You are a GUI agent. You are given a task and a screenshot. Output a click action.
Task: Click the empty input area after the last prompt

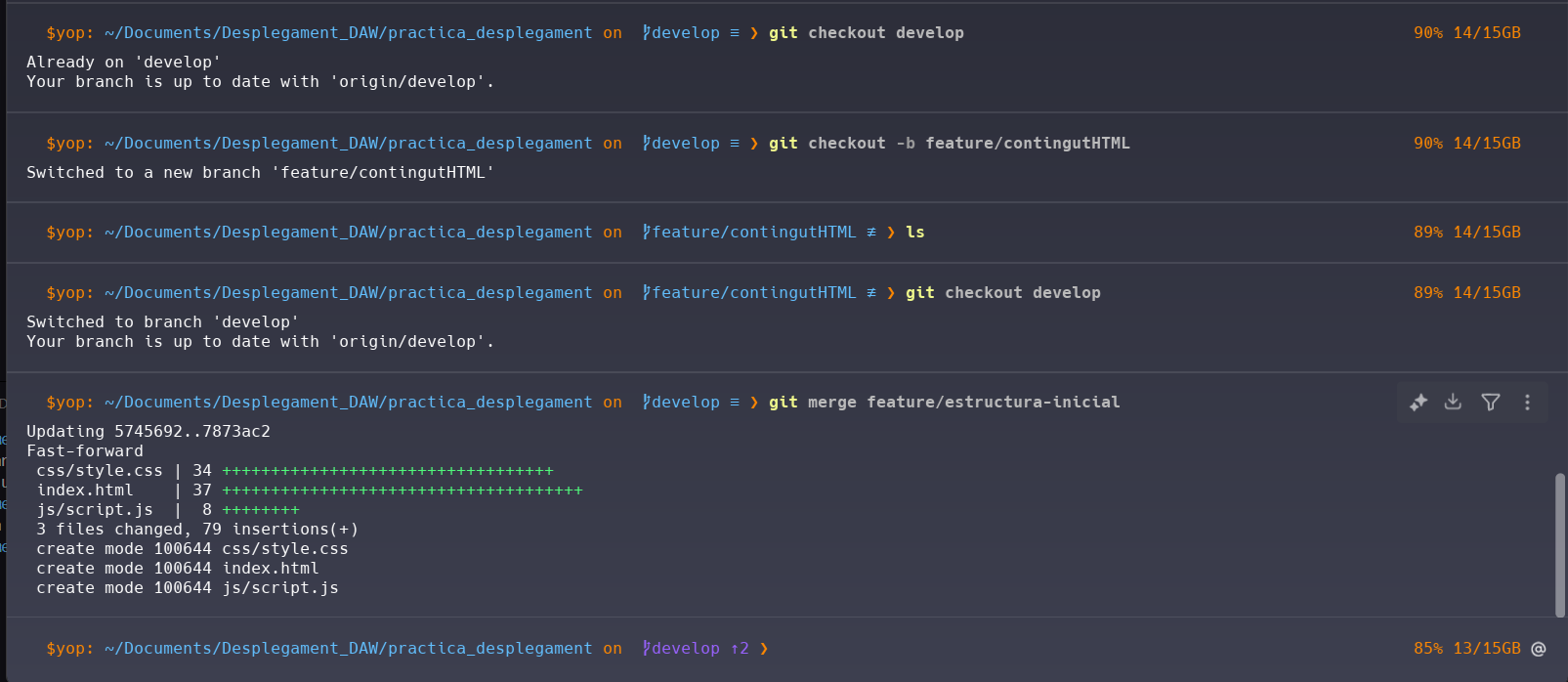tap(1075, 649)
